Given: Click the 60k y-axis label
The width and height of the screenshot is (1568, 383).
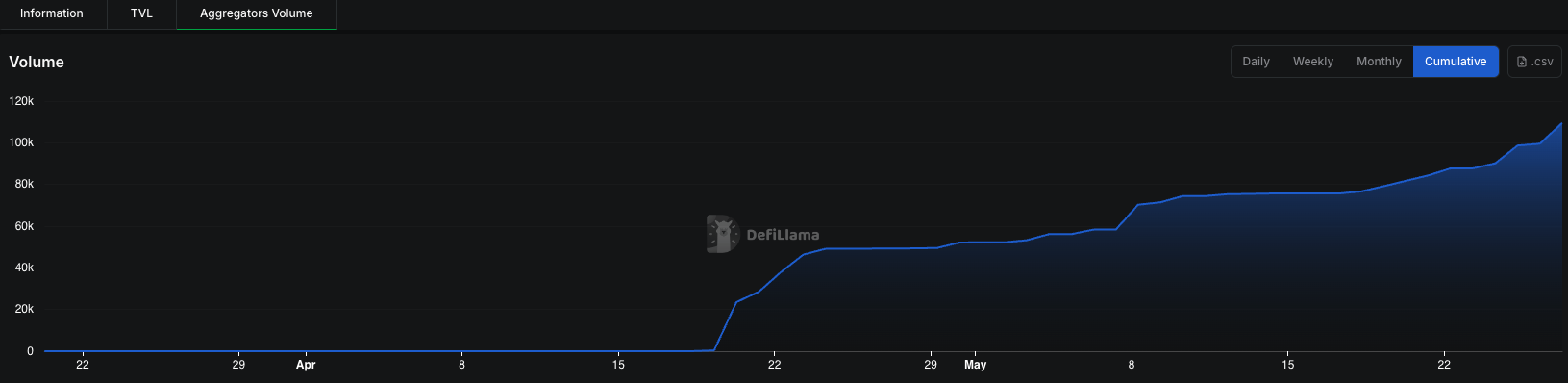Looking at the screenshot, I should click(x=24, y=226).
